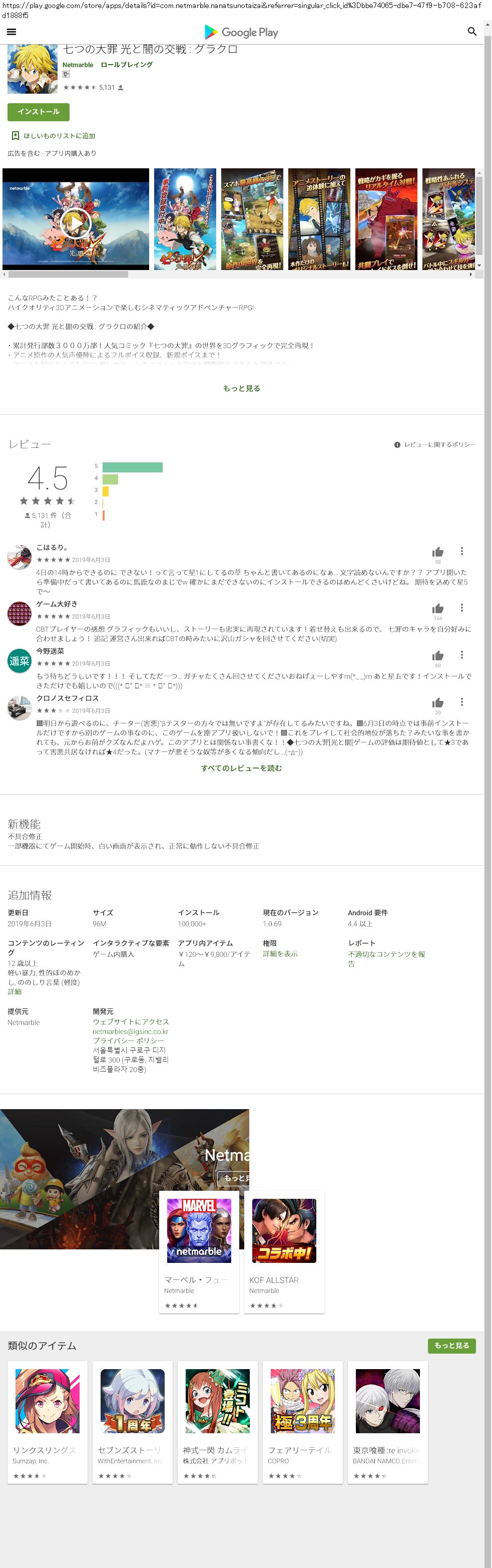Viewport: 492px width, 1568px height.
Task: Click the 12+ content rating badge
Action: [66, 74]
